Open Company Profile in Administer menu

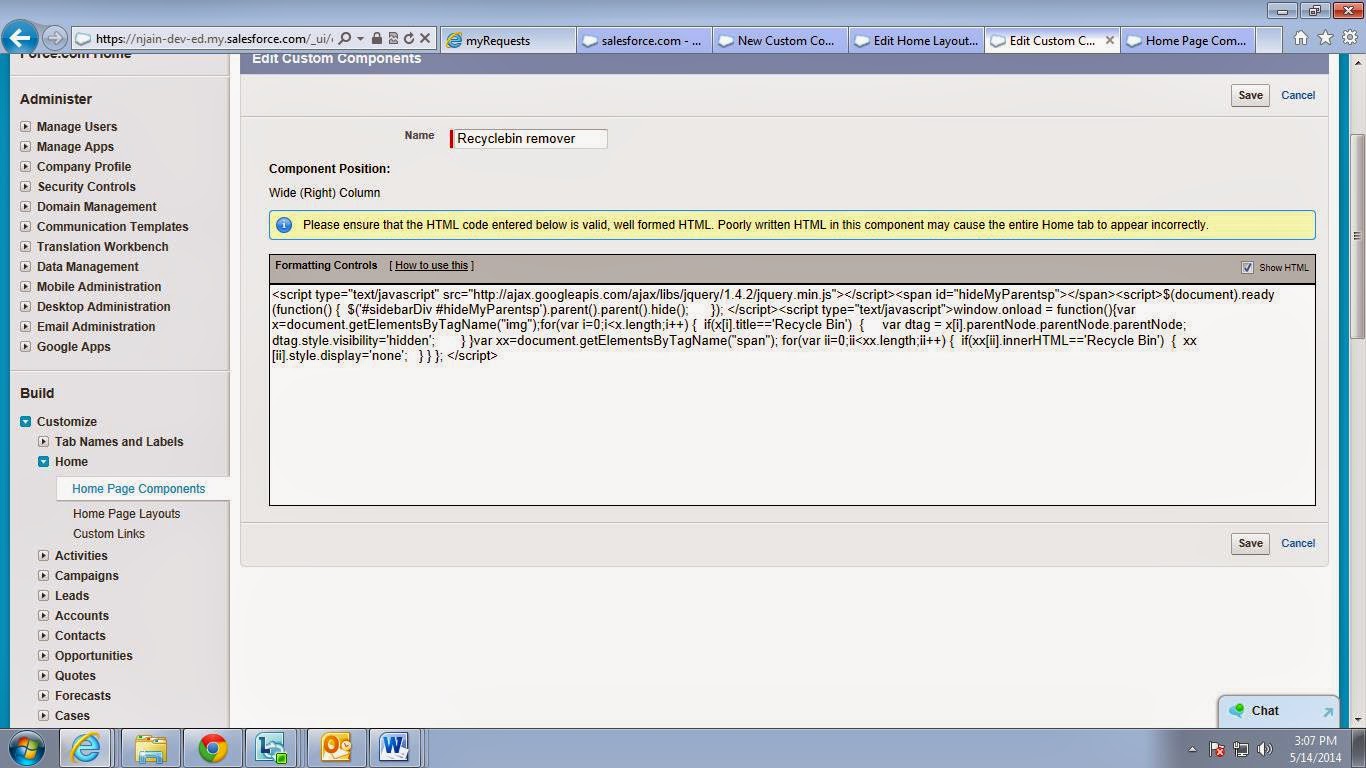point(84,167)
